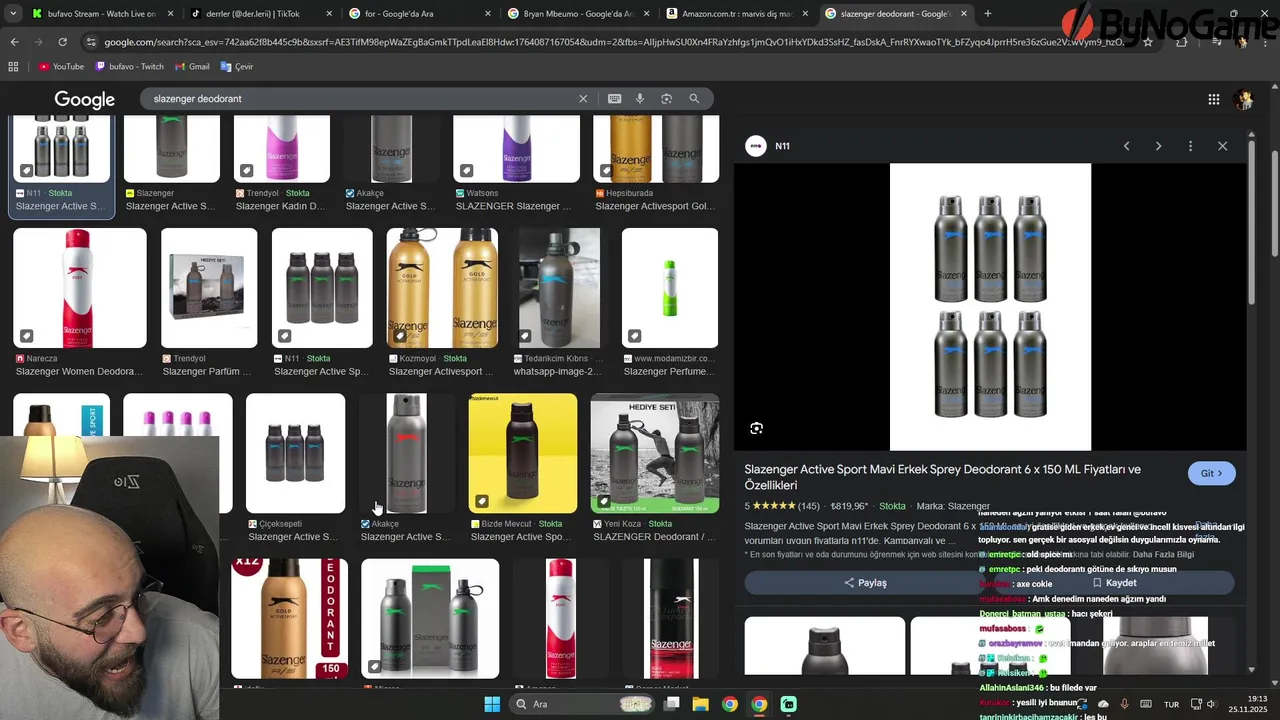Open the Slazenger Active Sport Mavi title link
This screenshot has height=720, width=1280.
(942, 476)
